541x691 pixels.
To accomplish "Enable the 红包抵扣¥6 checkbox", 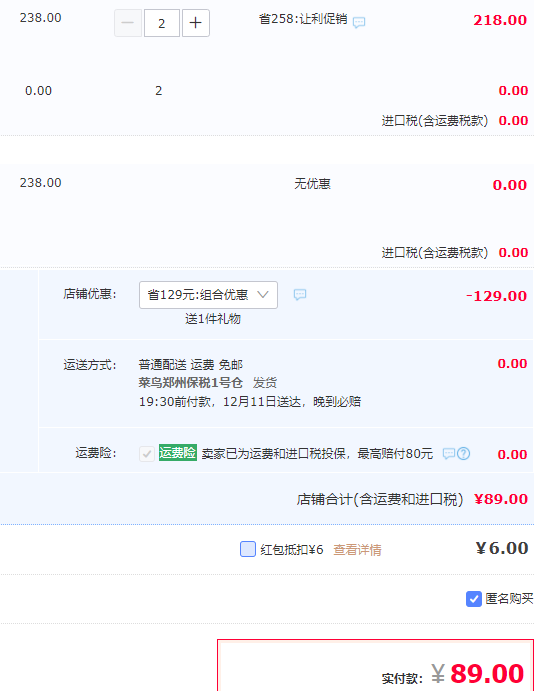I will pyautogui.click(x=248, y=549).
